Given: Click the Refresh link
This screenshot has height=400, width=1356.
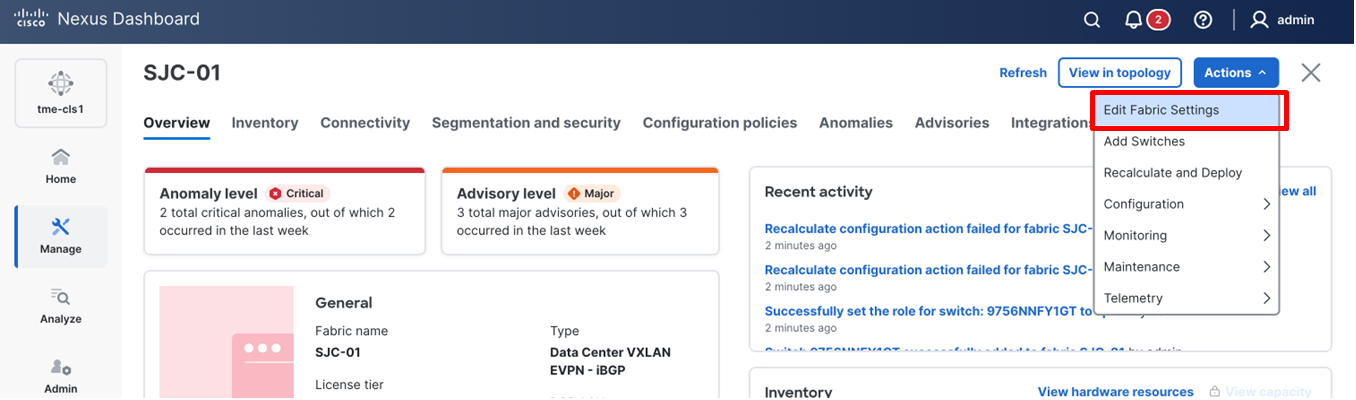Looking at the screenshot, I should pos(1023,73).
